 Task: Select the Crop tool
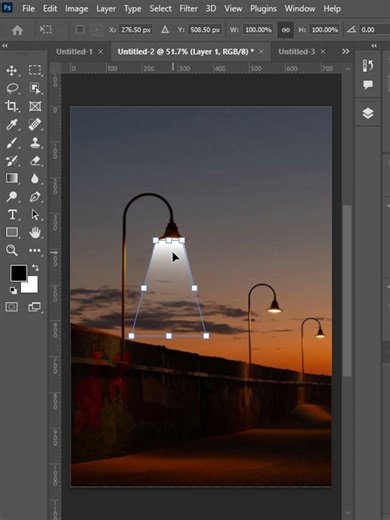pos(12,106)
